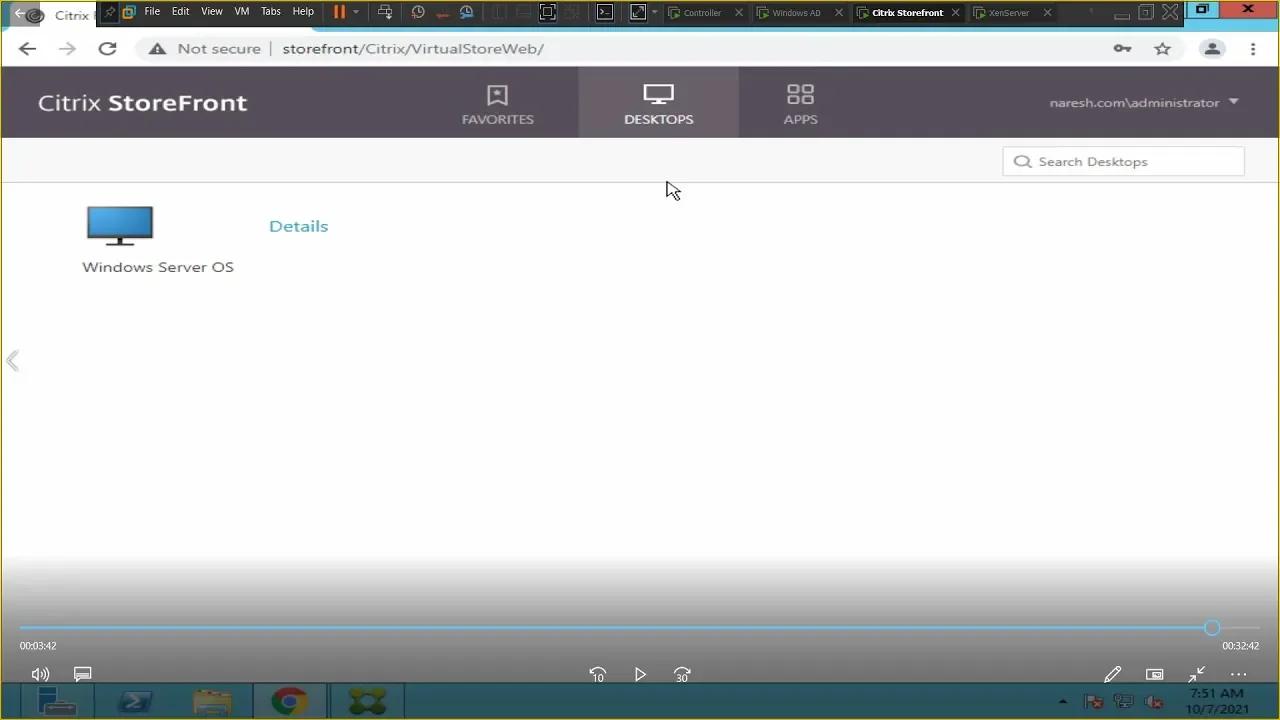The height and width of the screenshot is (720, 1280).
Task: Take a snapshot of the virtual machine
Action: click(x=418, y=11)
